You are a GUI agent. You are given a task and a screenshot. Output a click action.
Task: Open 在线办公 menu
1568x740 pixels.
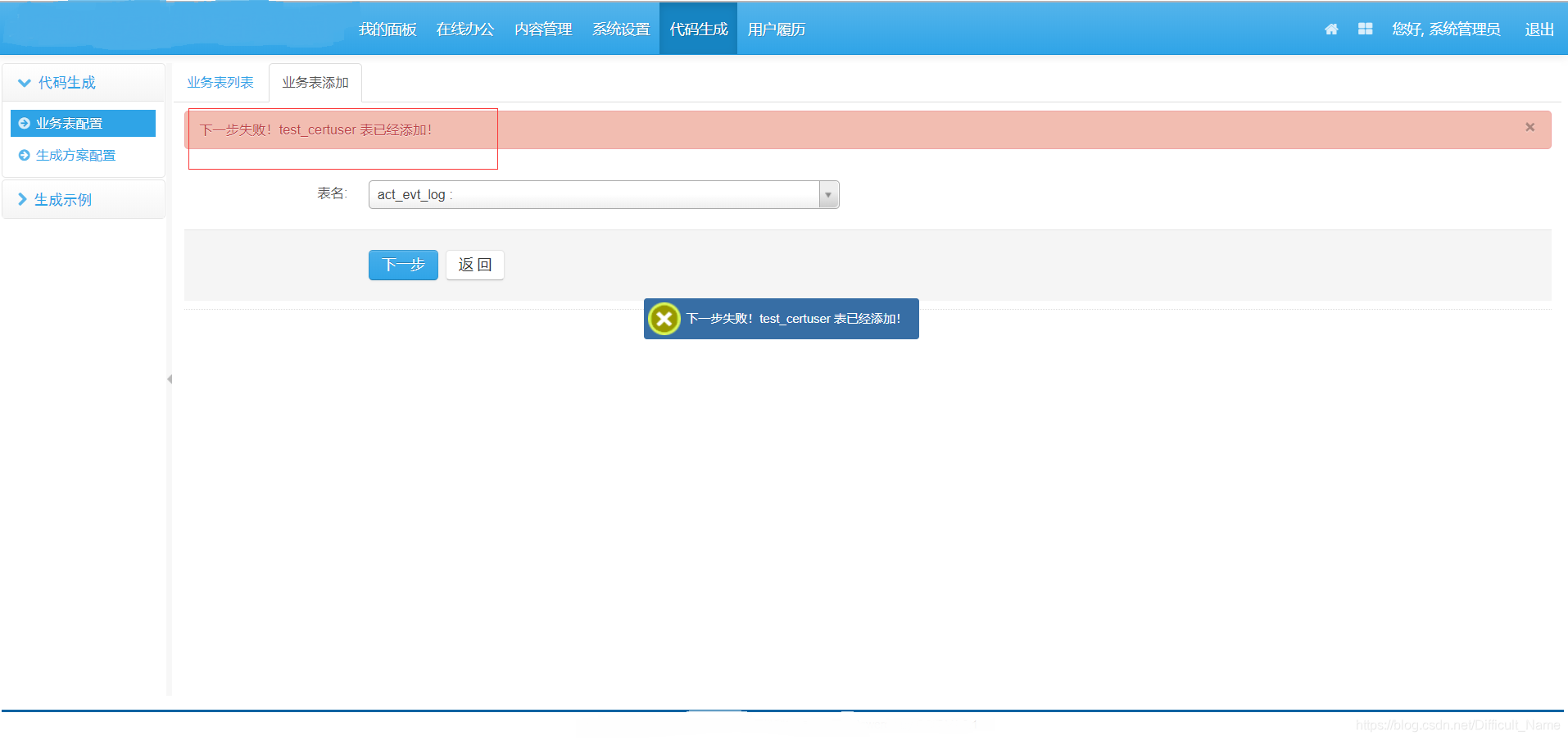click(465, 30)
